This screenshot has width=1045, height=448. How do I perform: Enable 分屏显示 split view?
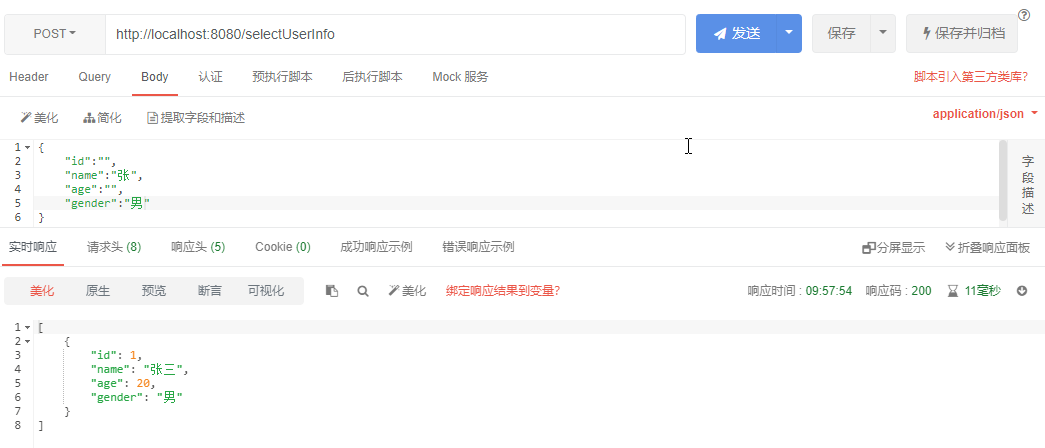pyautogui.click(x=894, y=248)
